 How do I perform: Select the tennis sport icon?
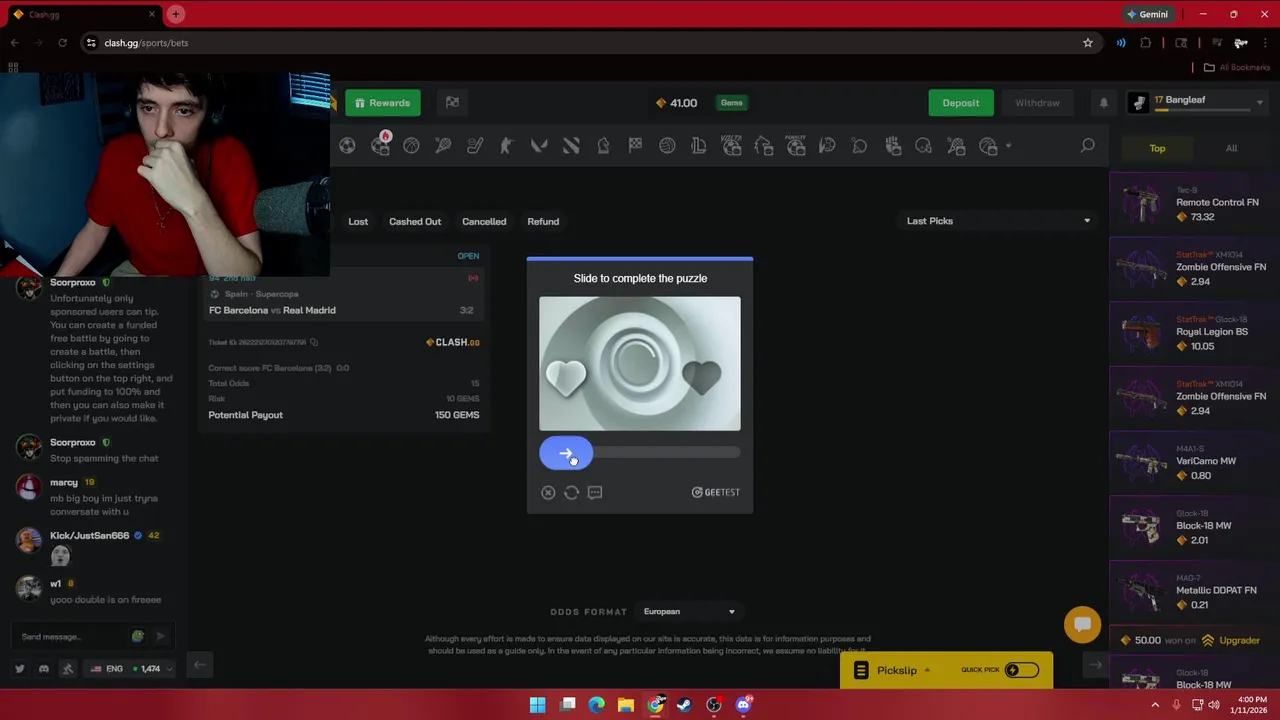tap(443, 146)
